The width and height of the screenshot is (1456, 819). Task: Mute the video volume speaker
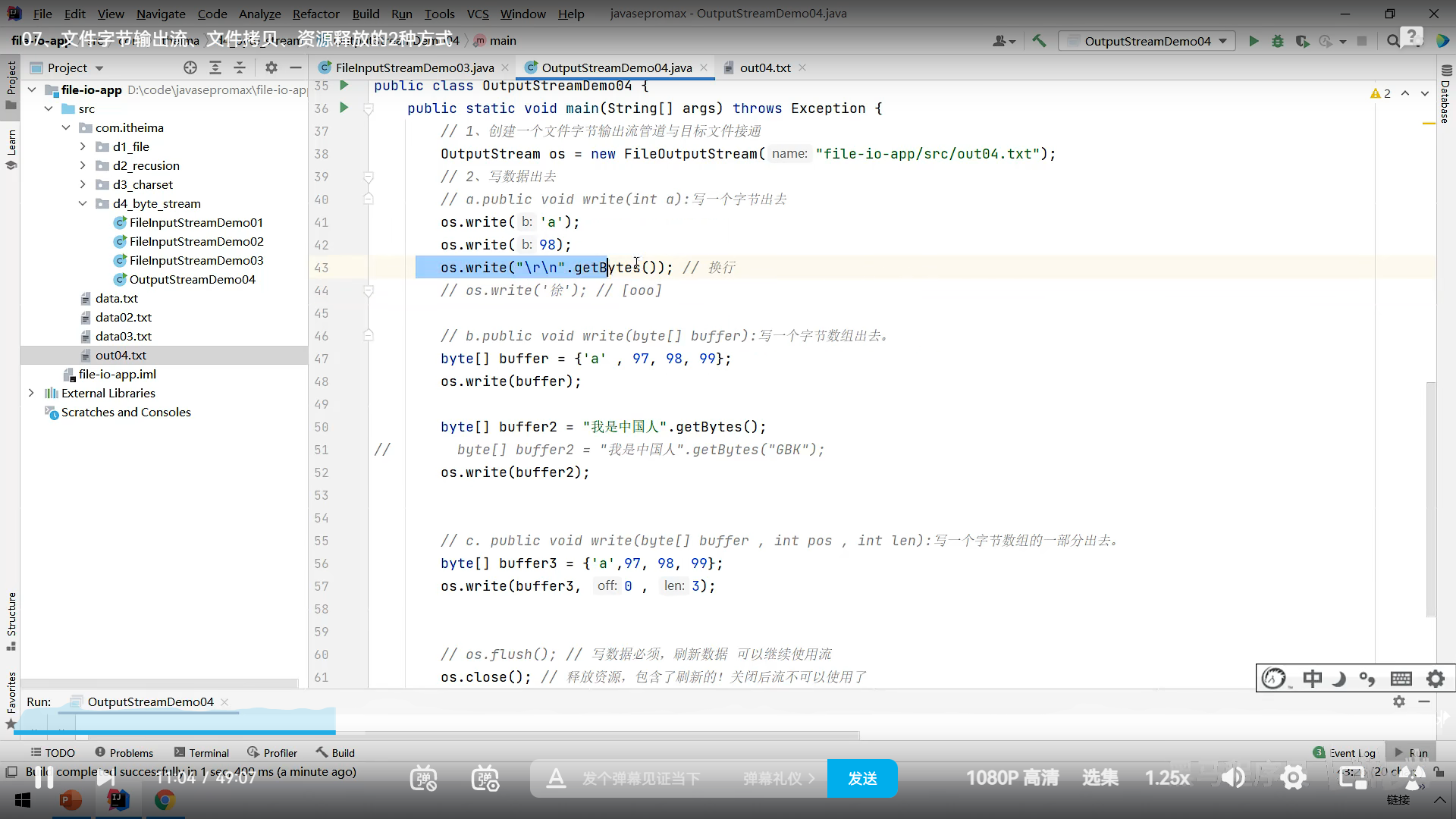[1234, 777]
